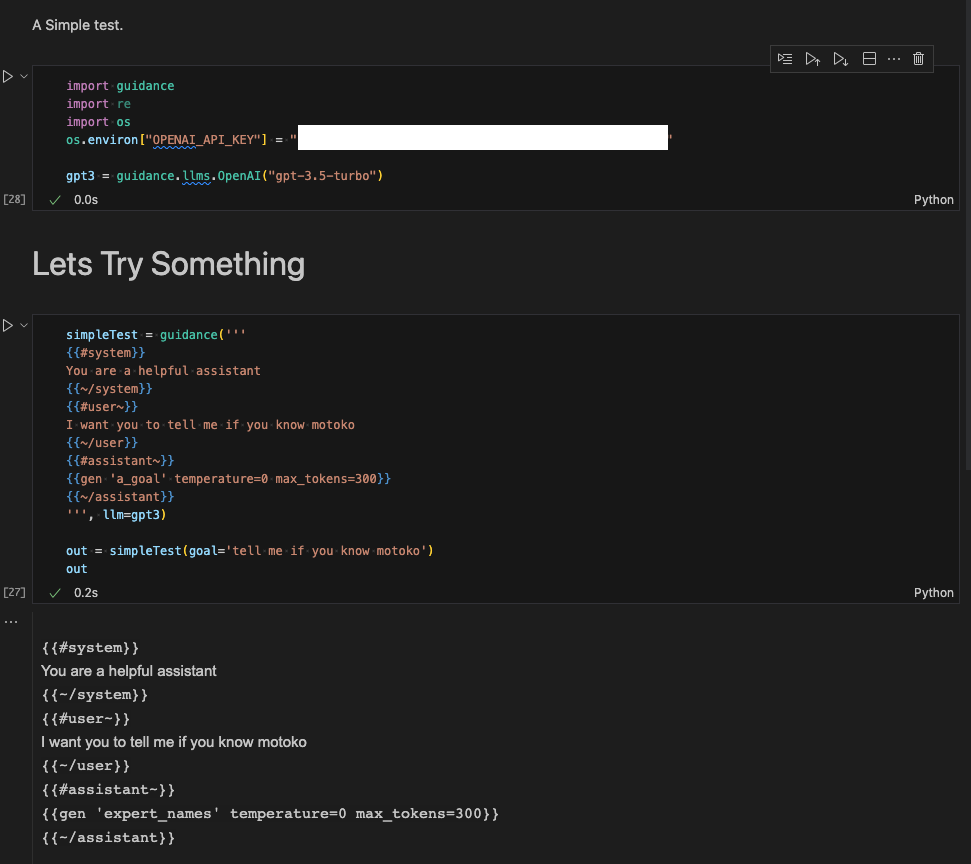The height and width of the screenshot is (864, 971).
Task: Run the simpleTest cell with its play button
Action: tap(6, 325)
